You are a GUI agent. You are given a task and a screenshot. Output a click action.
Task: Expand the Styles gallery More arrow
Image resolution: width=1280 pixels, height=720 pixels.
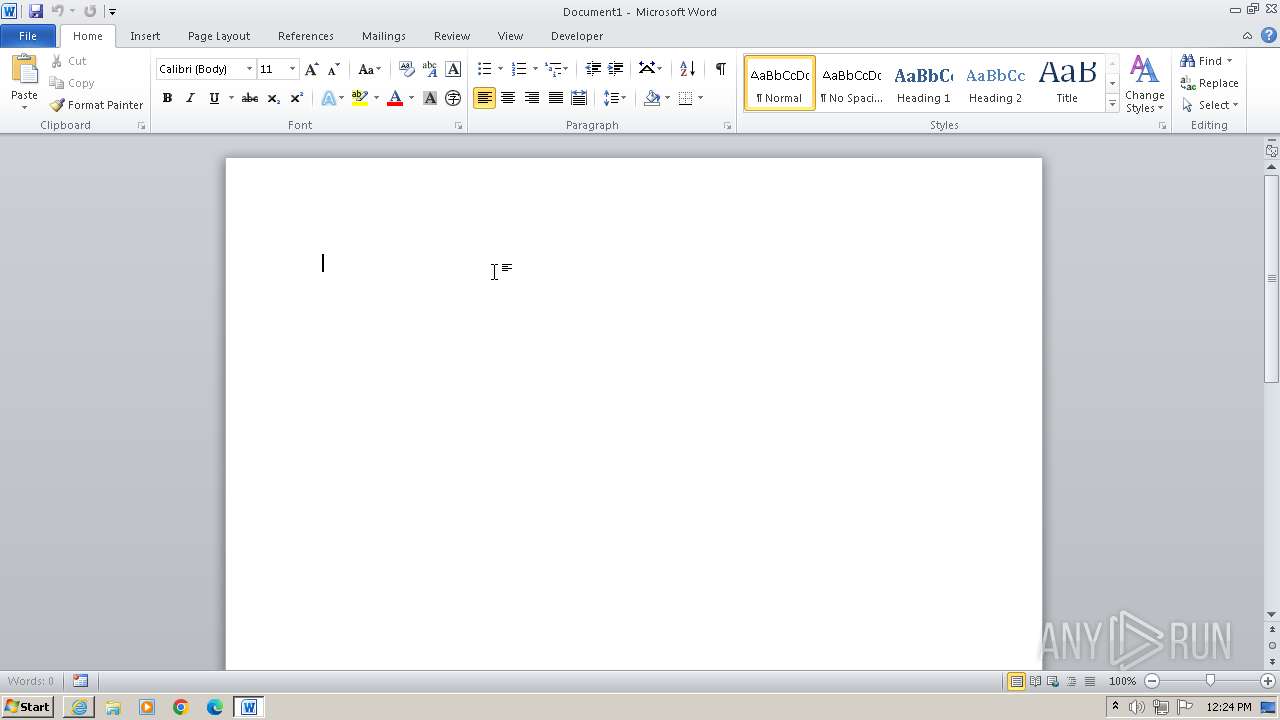(x=1112, y=104)
